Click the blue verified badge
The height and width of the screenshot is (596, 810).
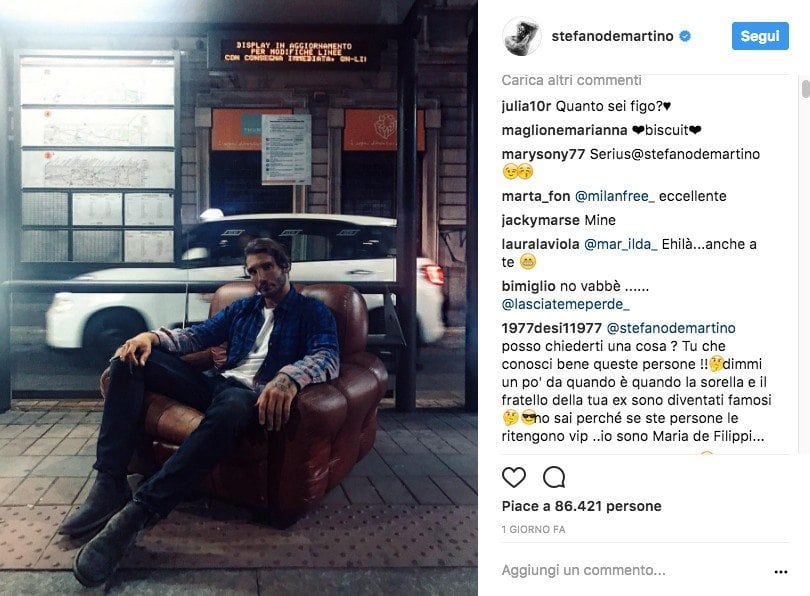click(685, 36)
